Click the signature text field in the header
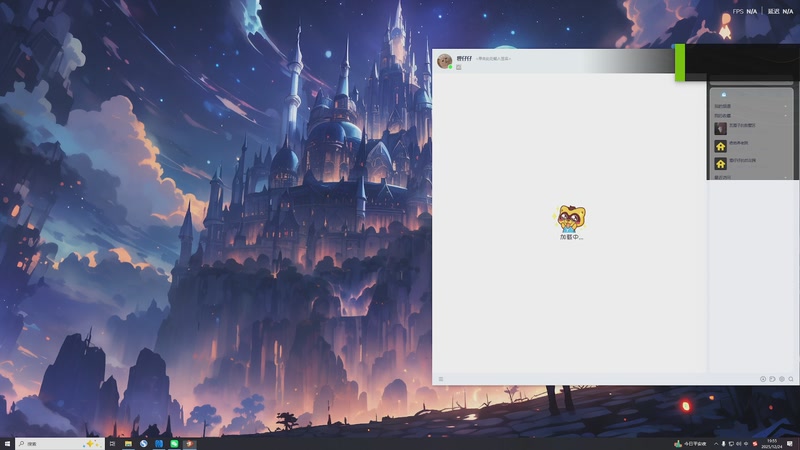This screenshot has height=450, width=800. tap(493, 59)
